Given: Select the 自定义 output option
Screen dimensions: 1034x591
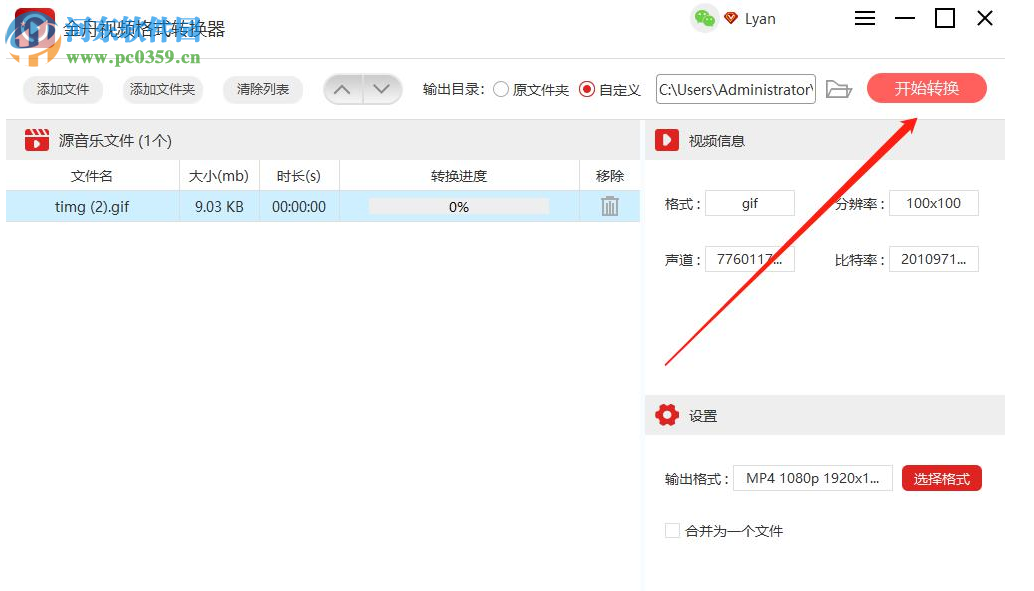Looking at the screenshot, I should pyautogui.click(x=589, y=89).
